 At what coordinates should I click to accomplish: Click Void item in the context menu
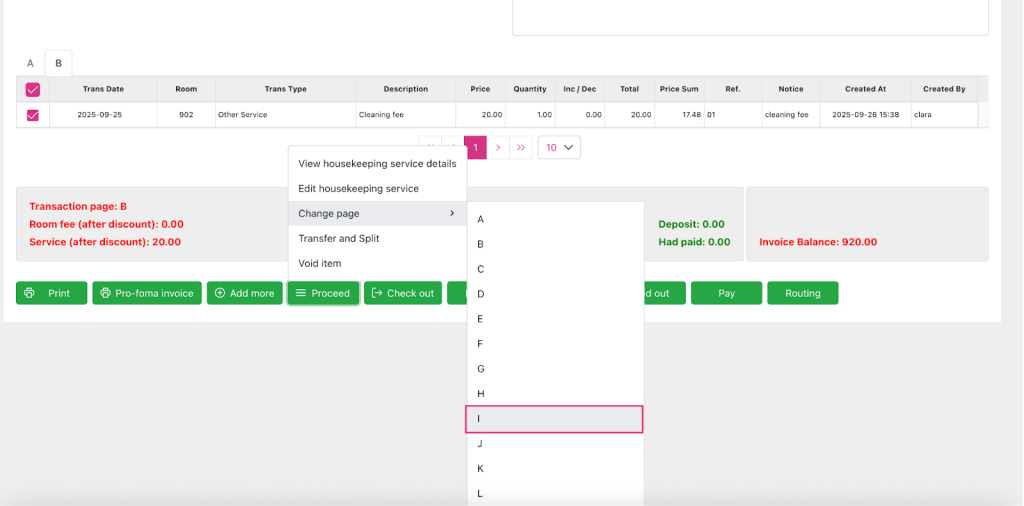319,263
